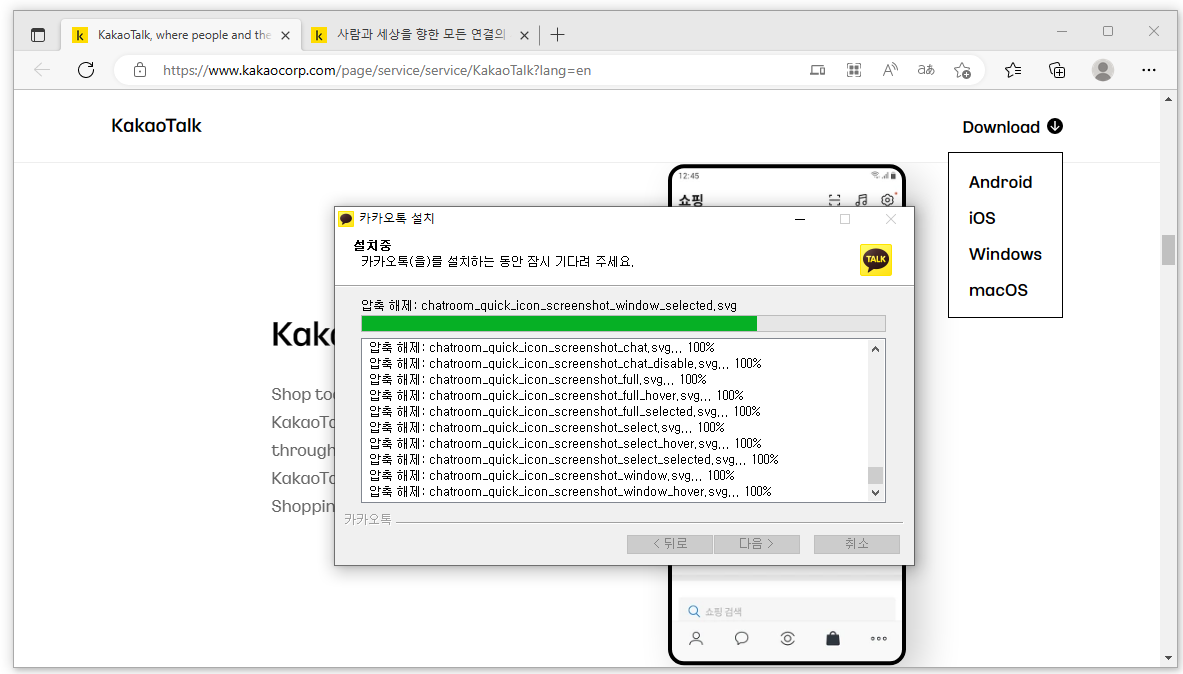Click log line screenshot_select_hover.svg
1183x674 pixels.
coord(565,443)
